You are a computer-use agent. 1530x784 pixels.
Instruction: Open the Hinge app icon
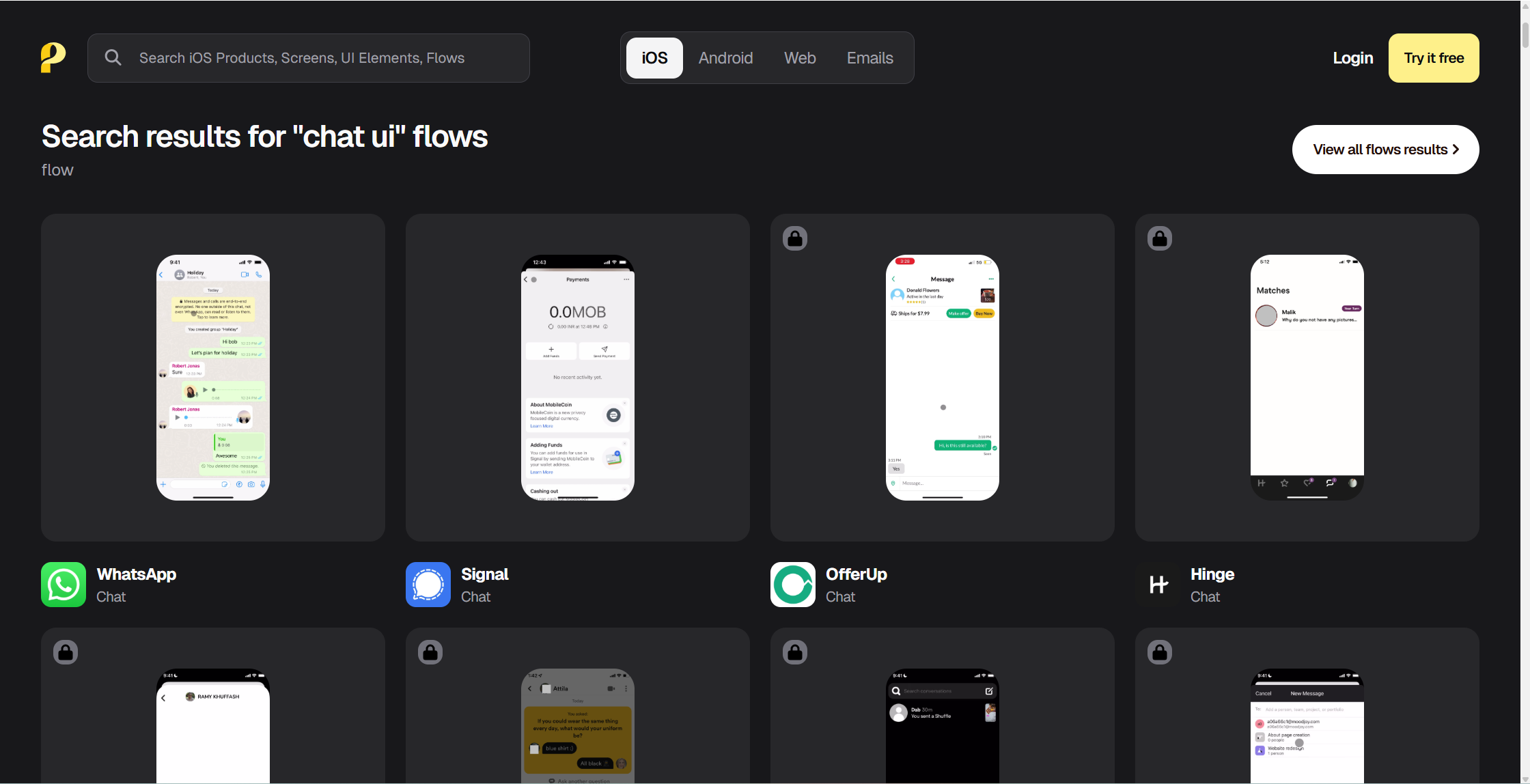pyautogui.click(x=1158, y=585)
